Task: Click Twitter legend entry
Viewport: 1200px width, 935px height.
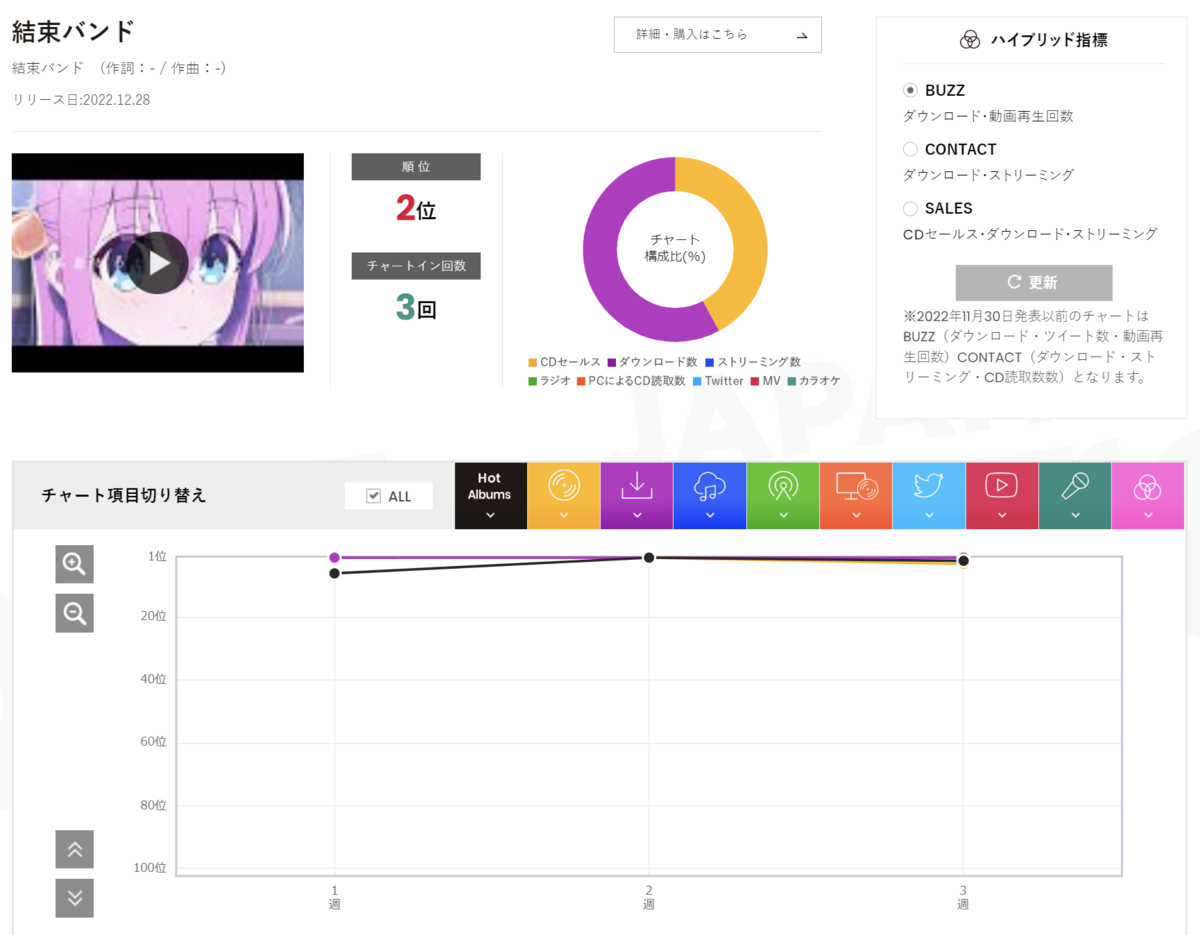Action: [718, 381]
